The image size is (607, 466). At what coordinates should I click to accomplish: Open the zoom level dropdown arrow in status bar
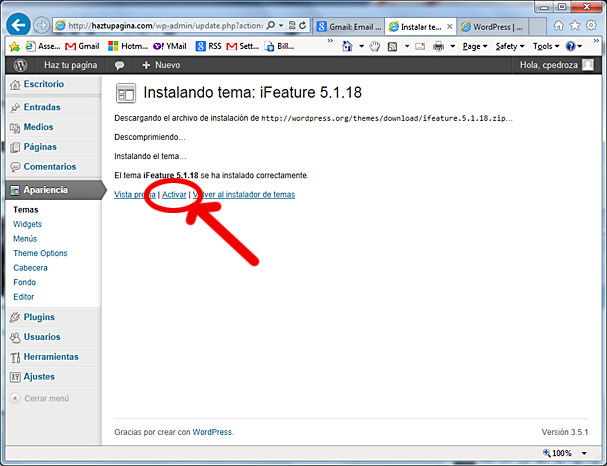point(584,453)
